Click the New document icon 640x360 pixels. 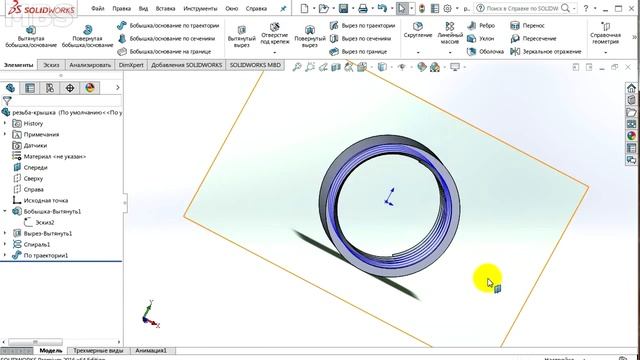tap(304, 8)
